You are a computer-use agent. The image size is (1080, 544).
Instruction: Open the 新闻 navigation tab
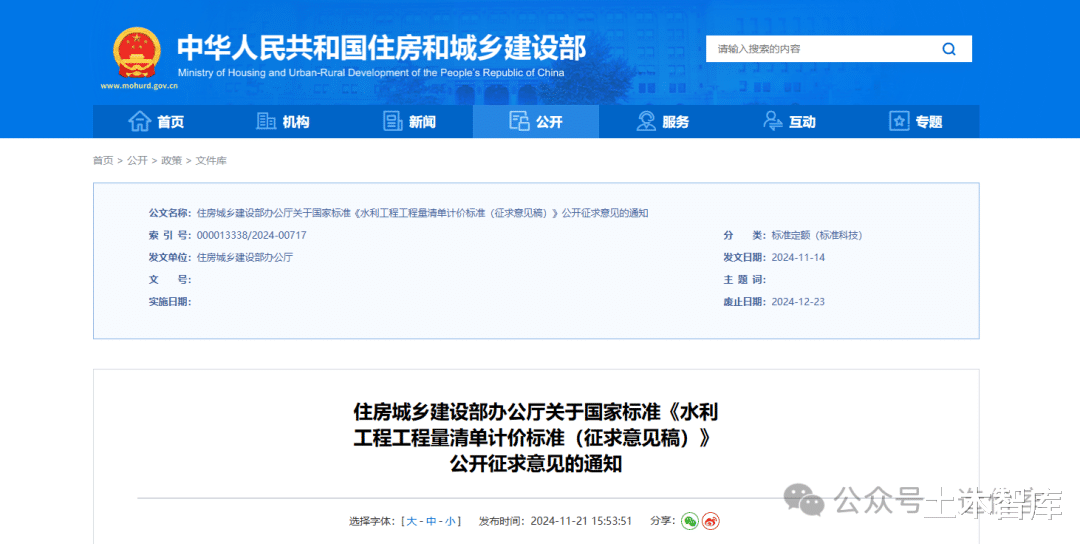pyautogui.click(x=409, y=122)
